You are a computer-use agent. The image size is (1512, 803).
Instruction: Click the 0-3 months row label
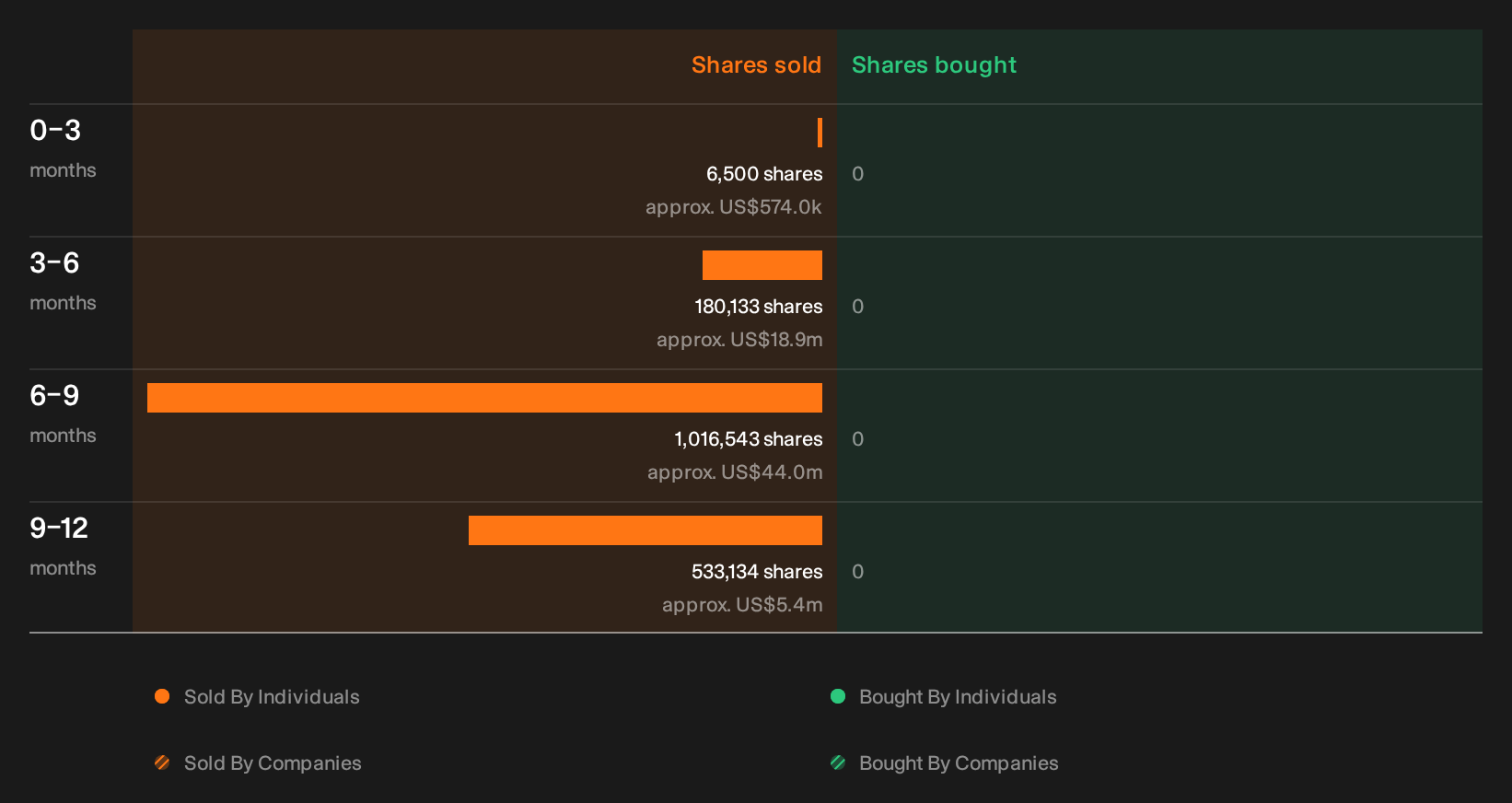[63, 148]
